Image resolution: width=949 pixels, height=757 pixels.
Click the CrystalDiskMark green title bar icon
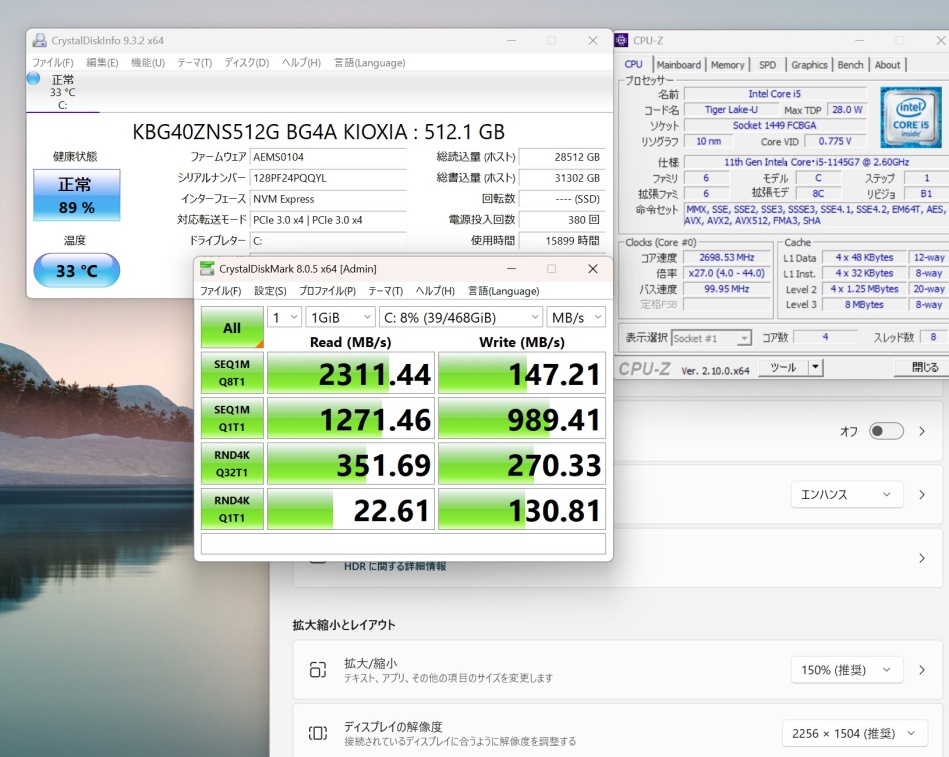[x=207, y=268]
